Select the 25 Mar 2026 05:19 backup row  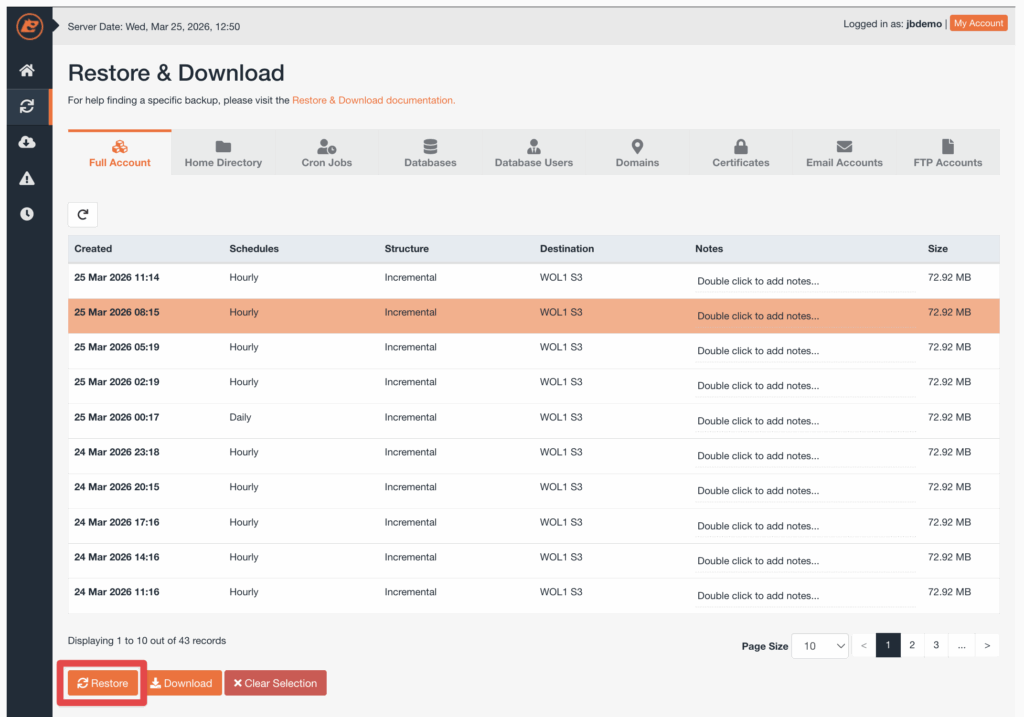coord(300,347)
